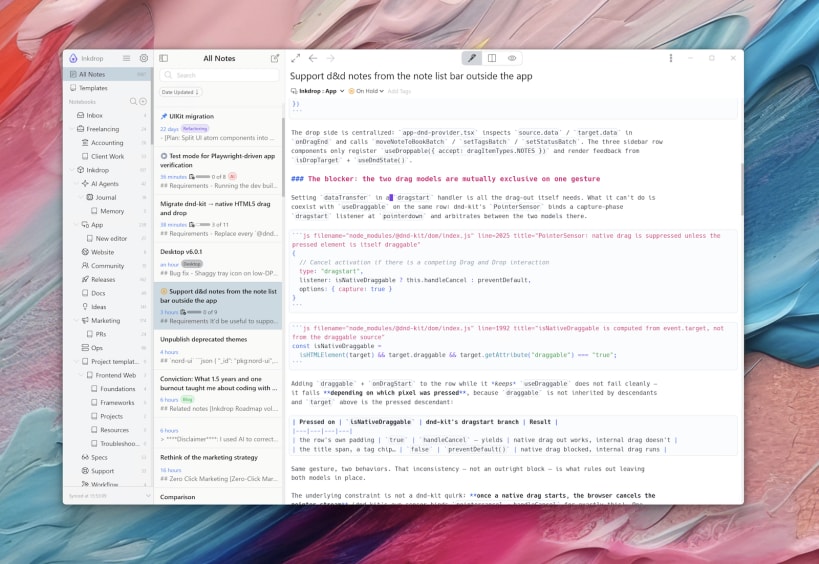Open the Date Updated sort dropdown

point(180,92)
